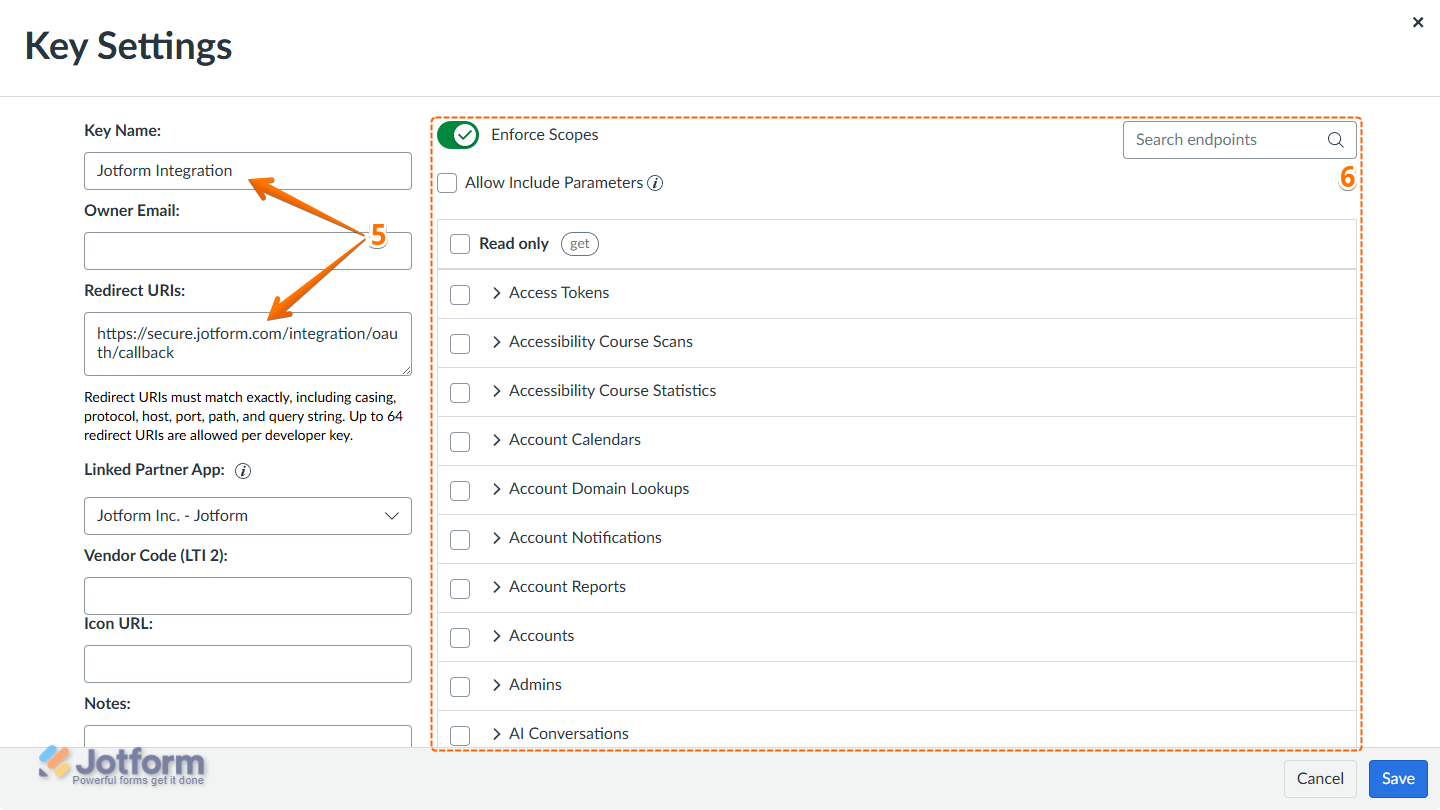Focus the Icon URL field
1440x810 pixels.
coord(248,664)
